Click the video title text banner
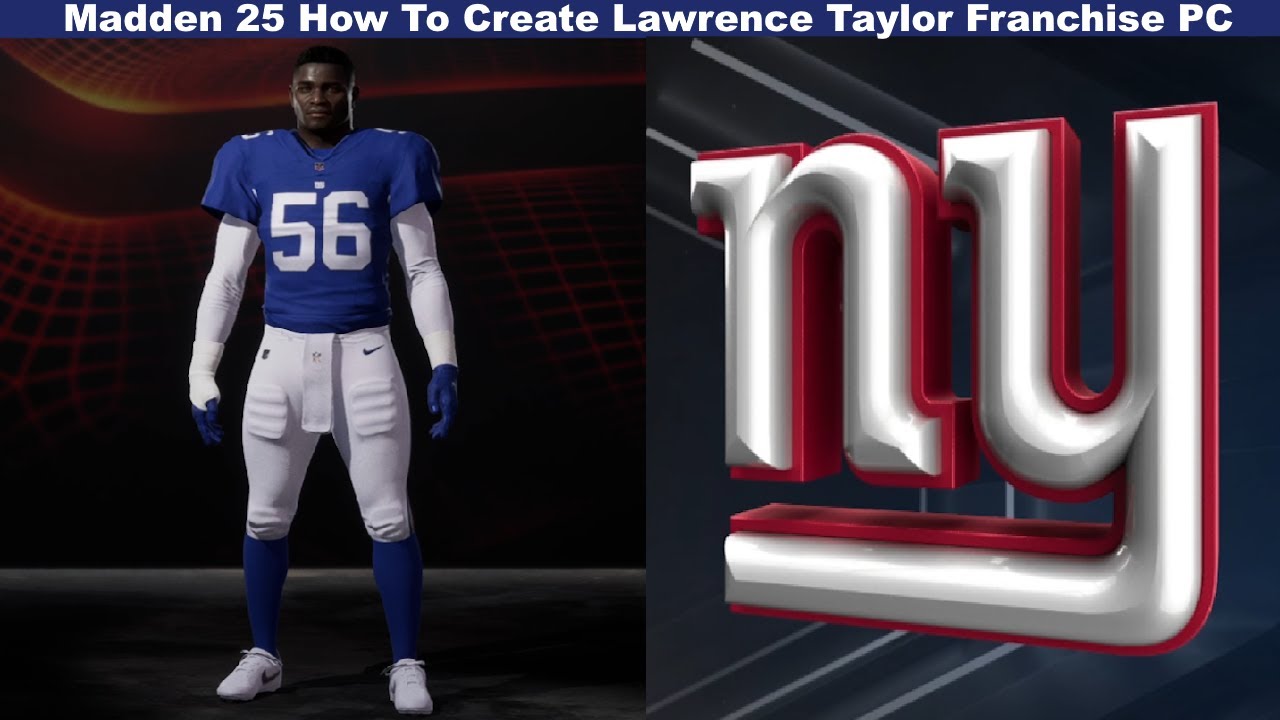The image size is (1280, 720). (640, 18)
